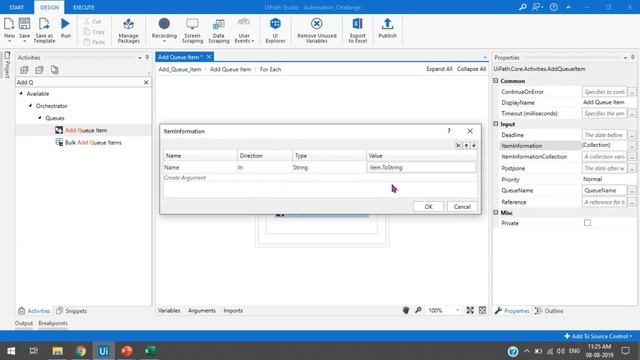Start the Recording tool
Image resolution: width=640 pixels, height=360 pixels.
click(164, 29)
